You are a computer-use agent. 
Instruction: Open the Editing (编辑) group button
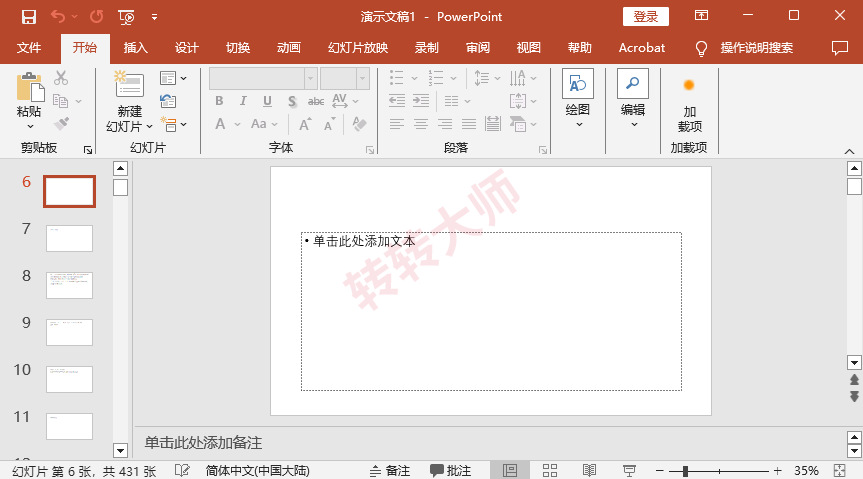pos(633,99)
